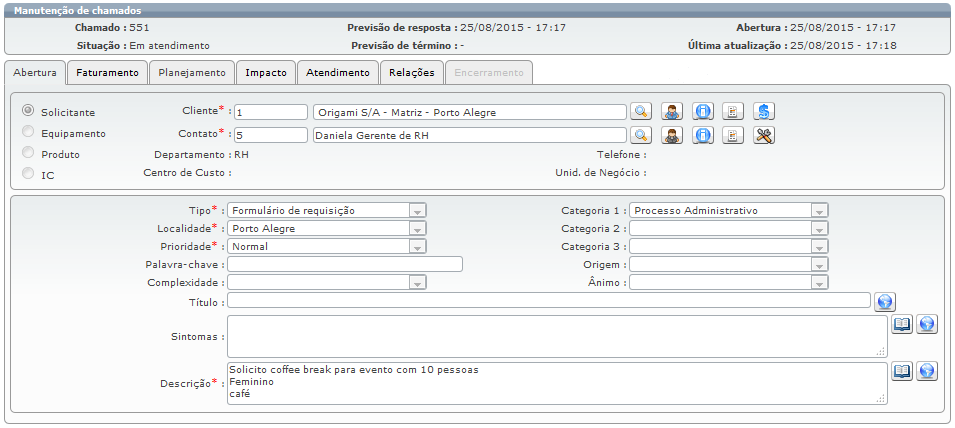The image size is (955, 428).
Task: Click the contact name field Daniela Gerente de RH
Action: coord(470,135)
